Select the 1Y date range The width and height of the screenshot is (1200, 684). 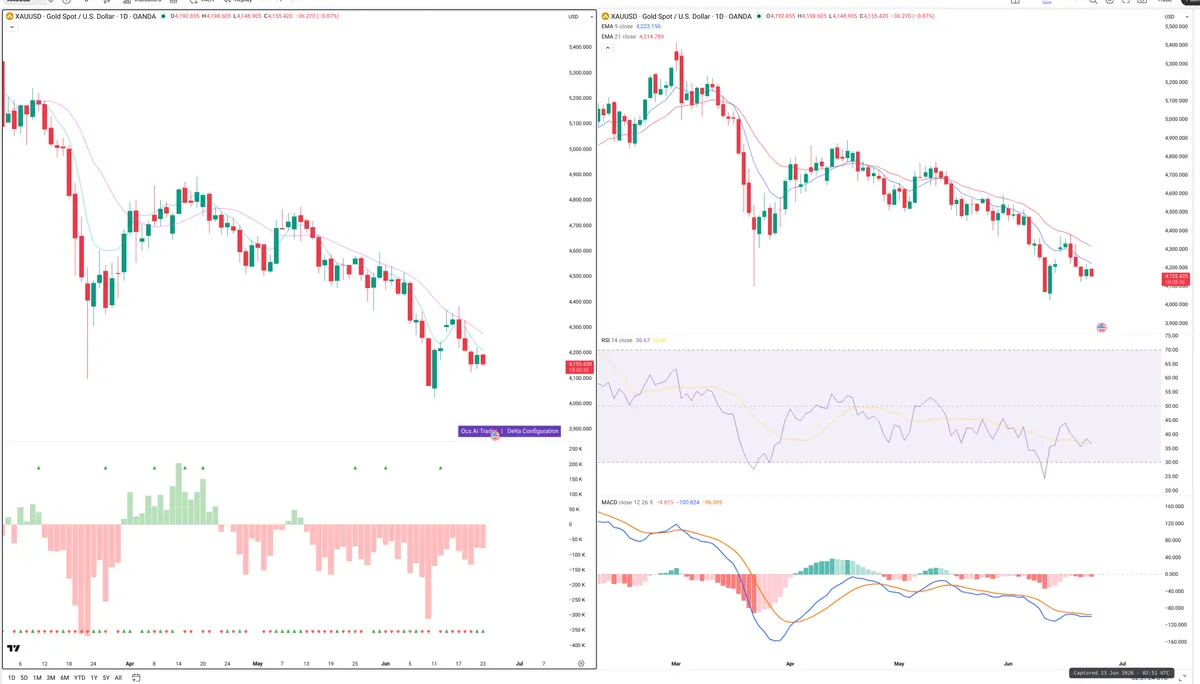(94, 678)
